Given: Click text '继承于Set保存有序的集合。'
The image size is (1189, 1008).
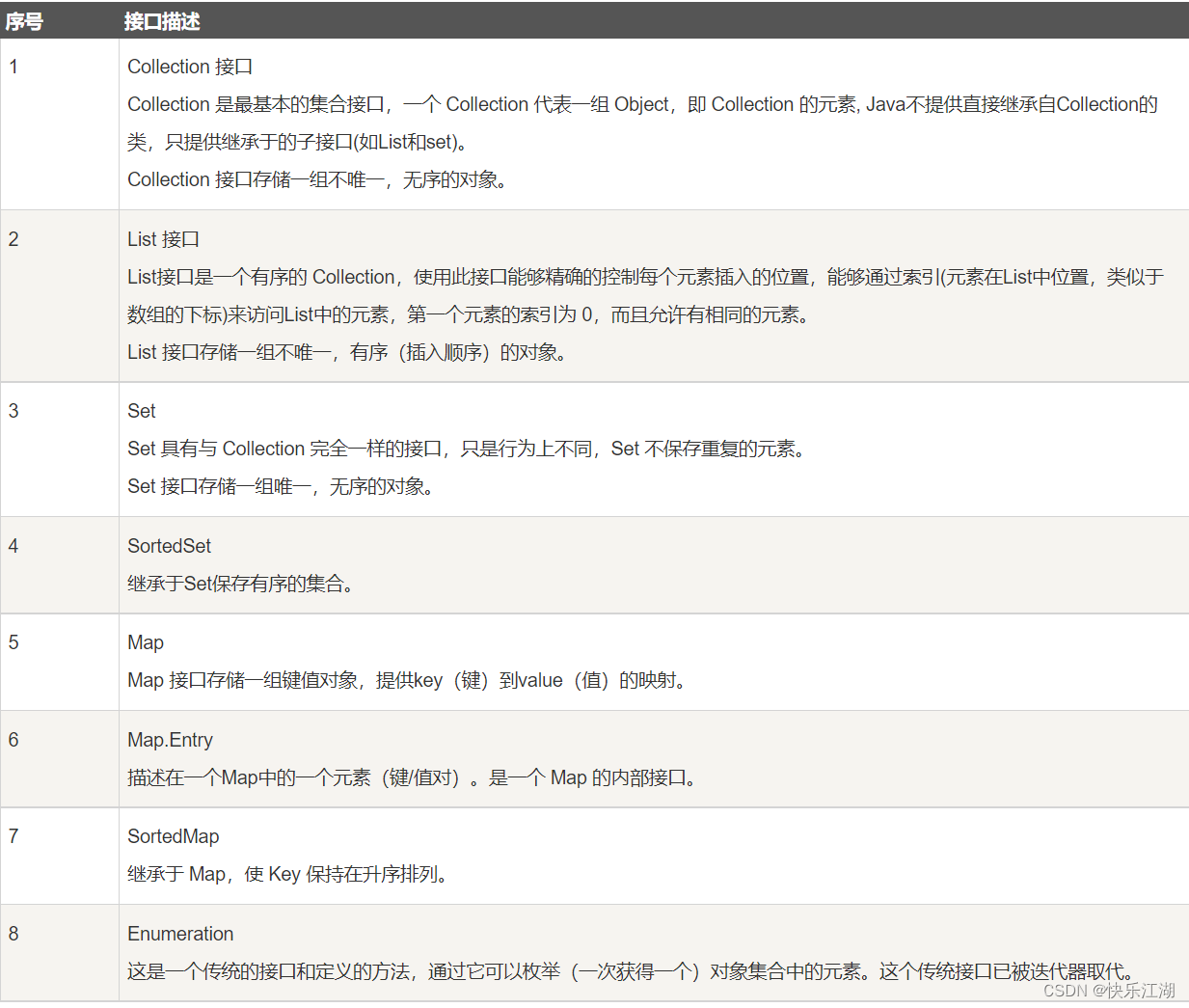Looking at the screenshot, I should pyautogui.click(x=241, y=584).
